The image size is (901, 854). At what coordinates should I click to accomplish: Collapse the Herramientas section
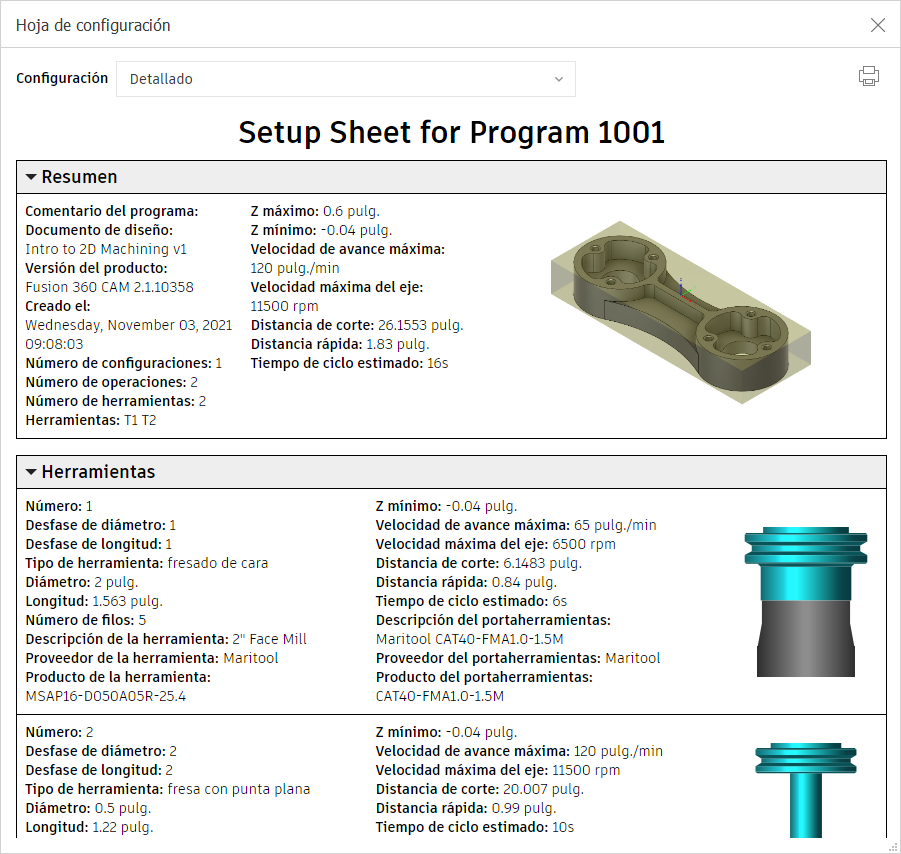(x=31, y=472)
